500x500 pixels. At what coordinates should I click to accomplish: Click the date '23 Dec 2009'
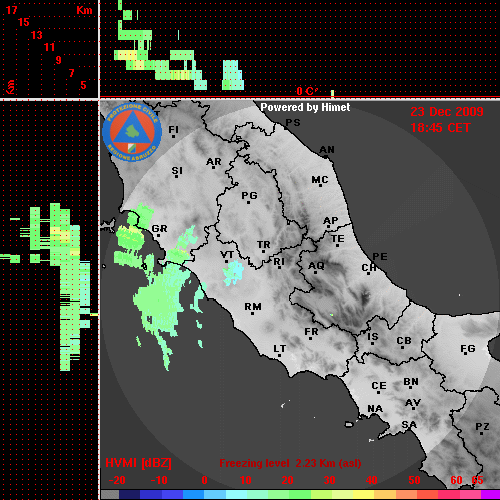[x=447, y=112]
